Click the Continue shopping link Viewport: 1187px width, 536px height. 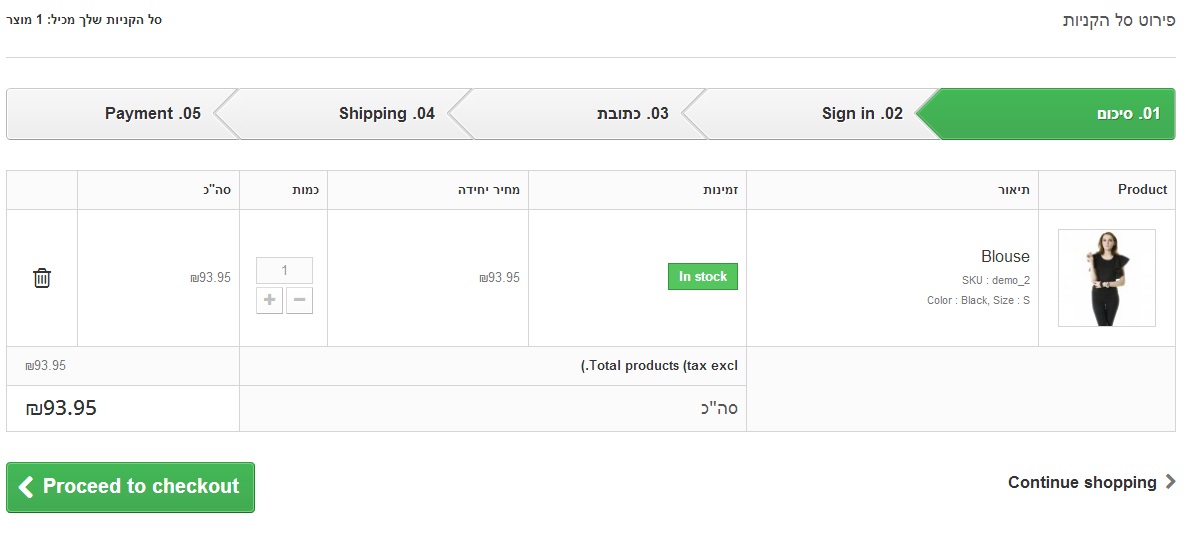click(x=1082, y=482)
